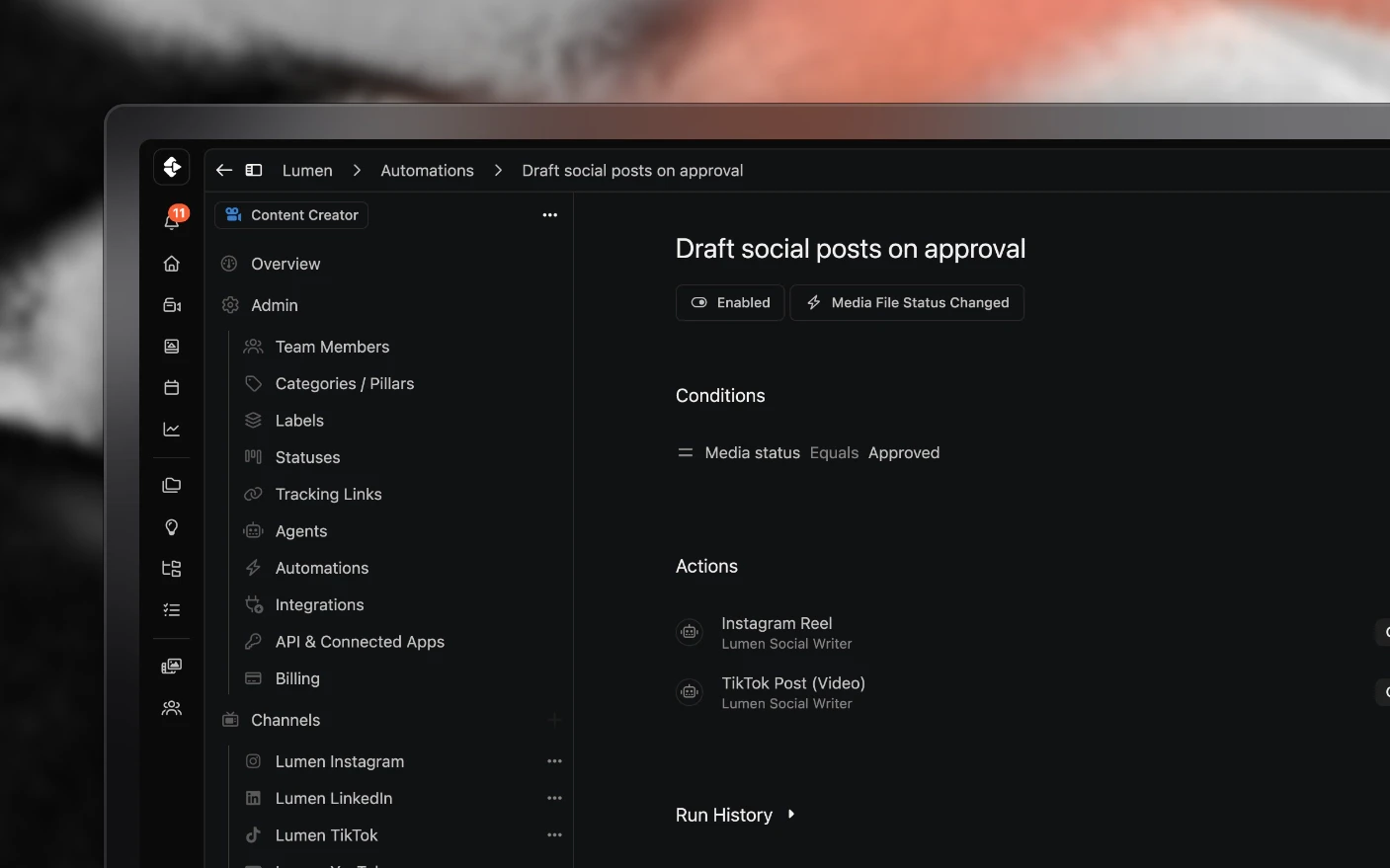Viewport: 1390px width, 868px height.
Task: Open the image icon in left rail
Action: 172,347
